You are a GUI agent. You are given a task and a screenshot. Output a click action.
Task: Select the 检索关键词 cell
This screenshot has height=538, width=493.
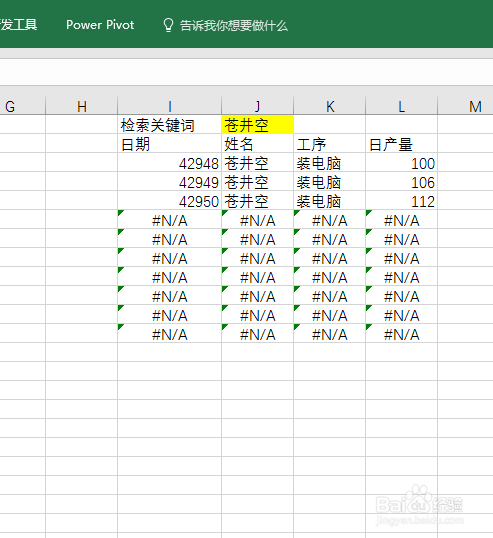169,125
